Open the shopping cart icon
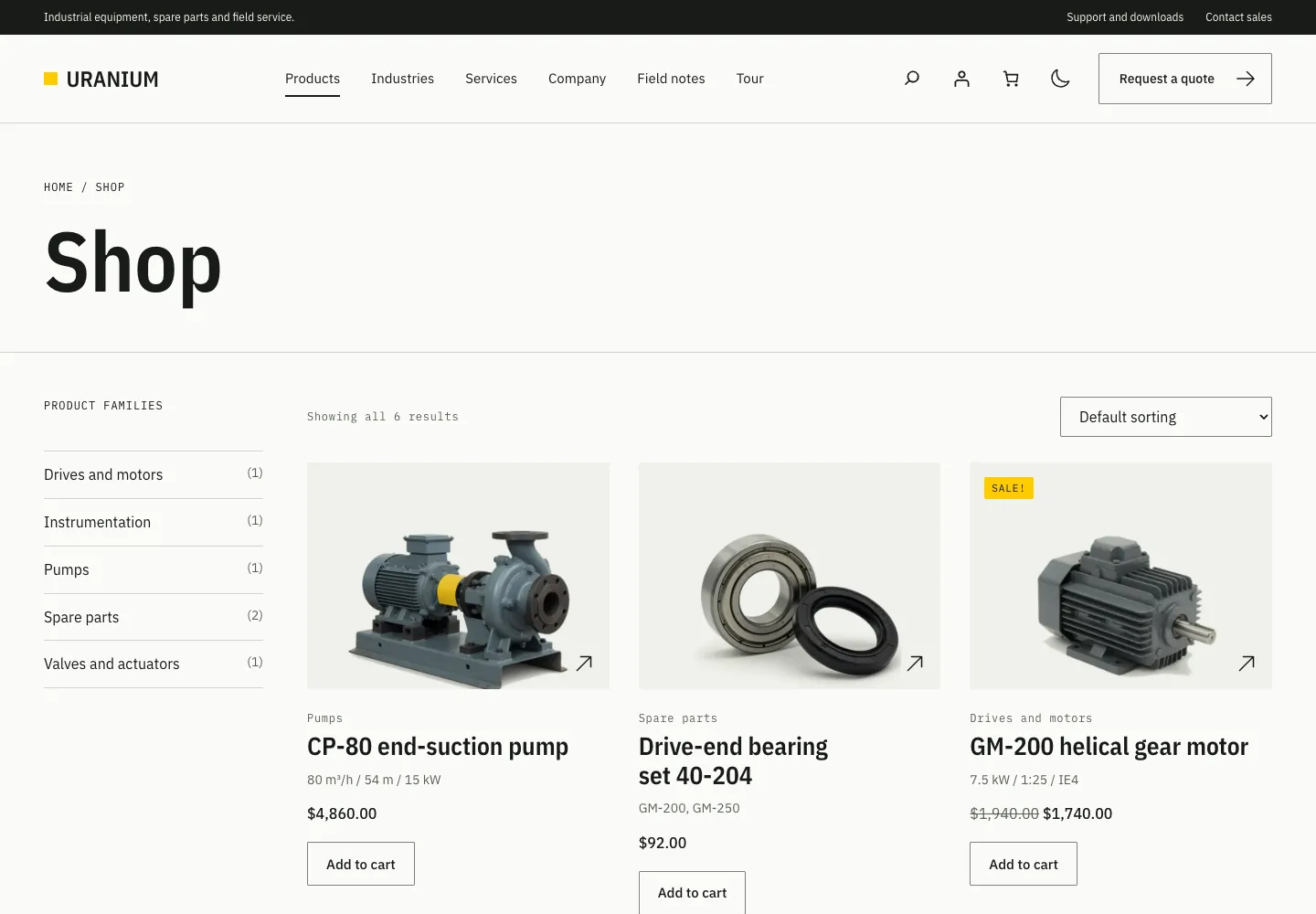This screenshot has width=1316, height=914. pyautogui.click(x=1011, y=79)
